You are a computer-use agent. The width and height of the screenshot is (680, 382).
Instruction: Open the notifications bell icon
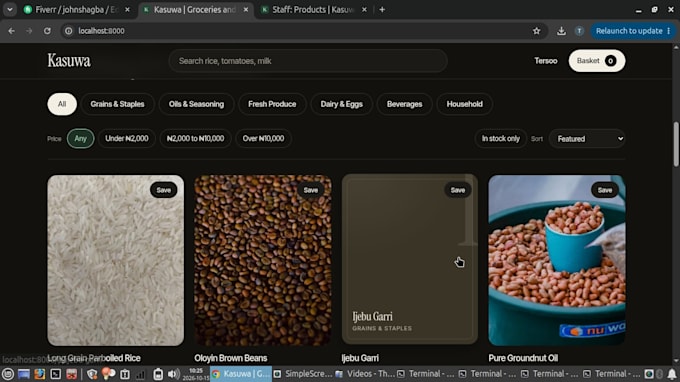pyautogui.click(x=672, y=374)
